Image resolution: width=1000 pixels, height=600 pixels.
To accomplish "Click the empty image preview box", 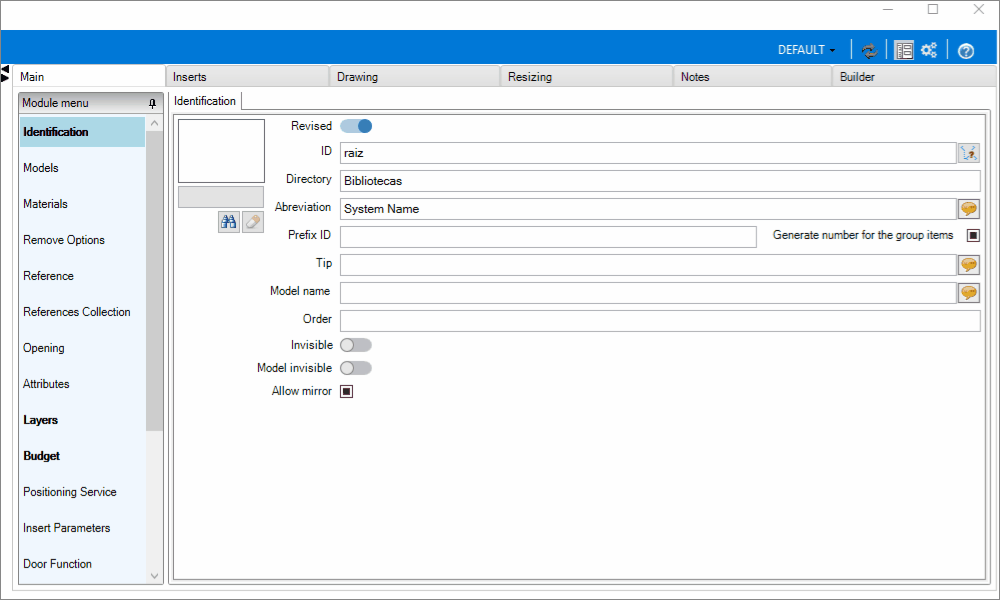I will click(x=221, y=151).
